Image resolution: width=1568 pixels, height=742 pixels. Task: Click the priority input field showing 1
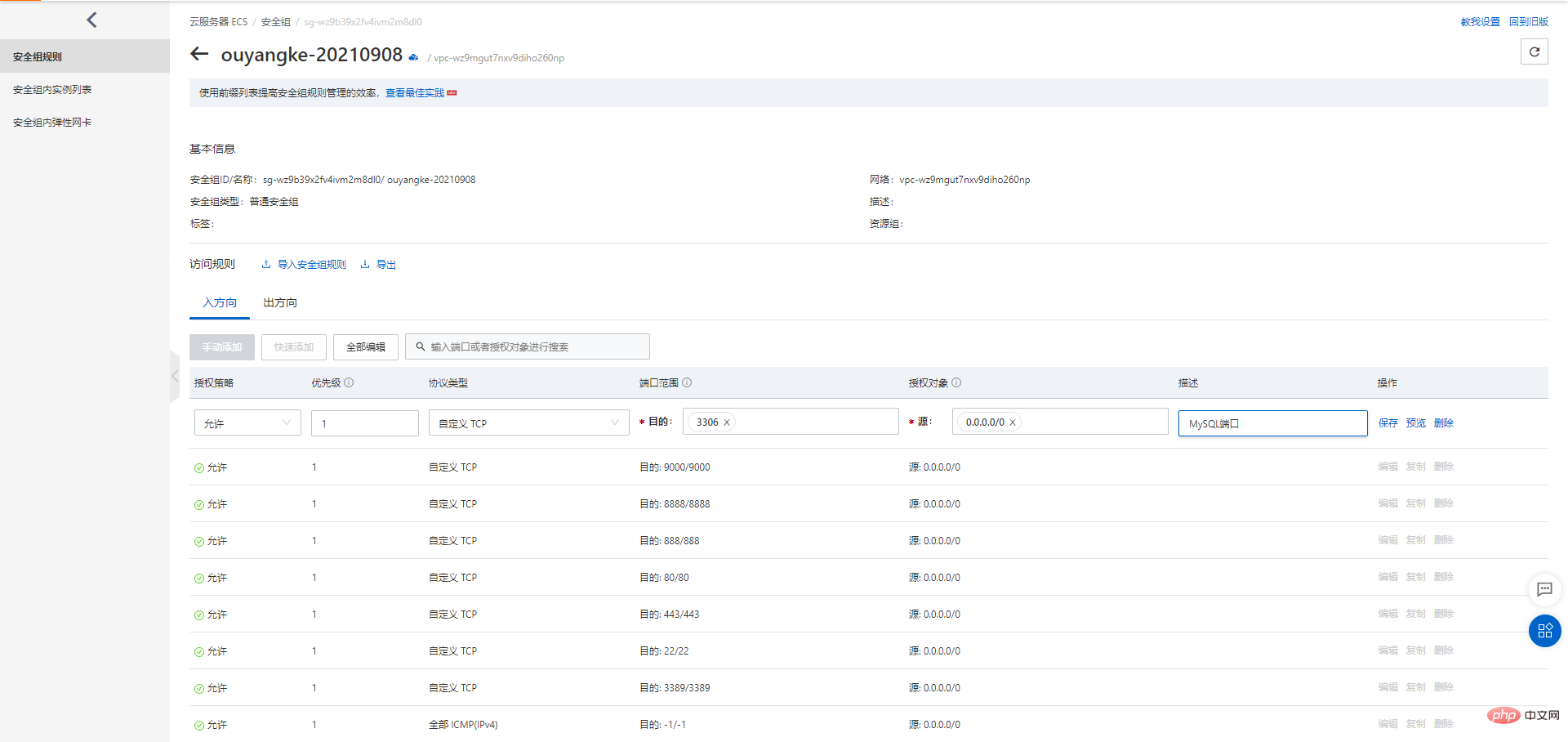coord(365,423)
